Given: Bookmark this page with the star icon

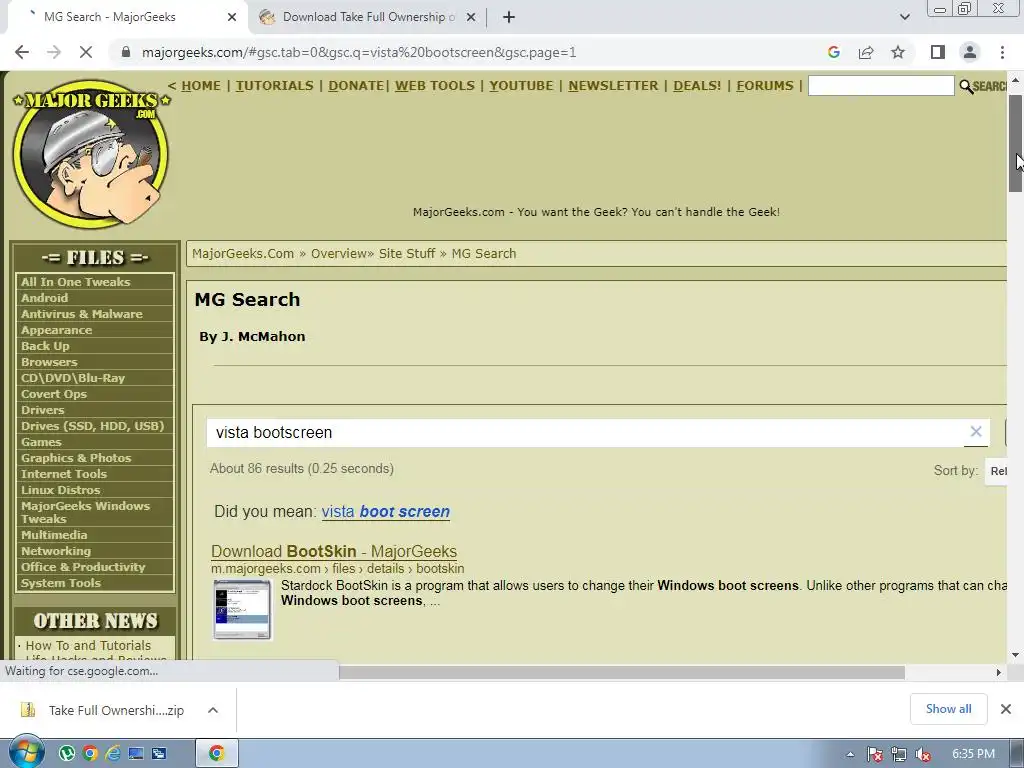Looking at the screenshot, I should [898, 52].
